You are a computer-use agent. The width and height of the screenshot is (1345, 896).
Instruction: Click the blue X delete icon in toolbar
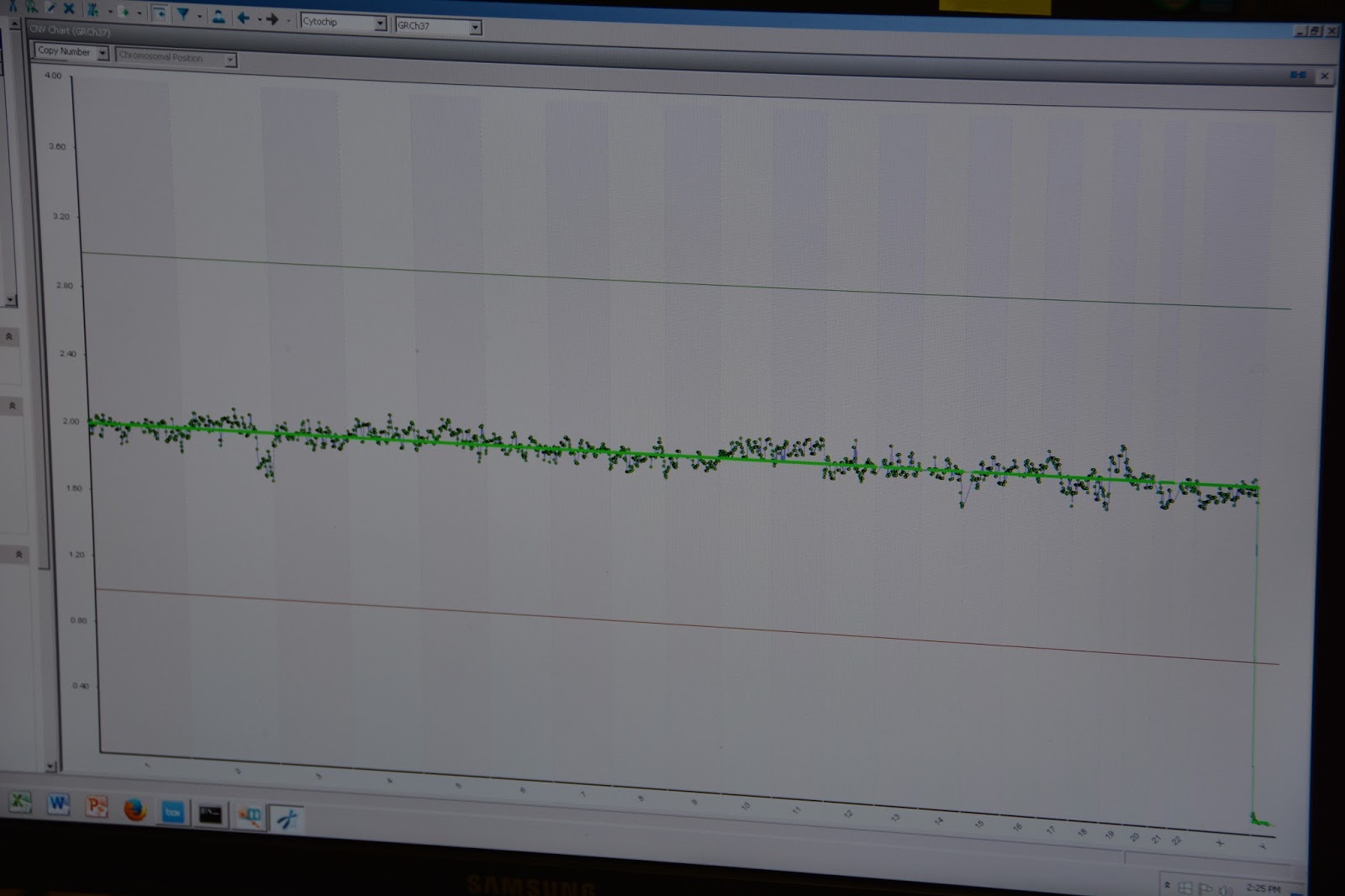tap(69, 8)
